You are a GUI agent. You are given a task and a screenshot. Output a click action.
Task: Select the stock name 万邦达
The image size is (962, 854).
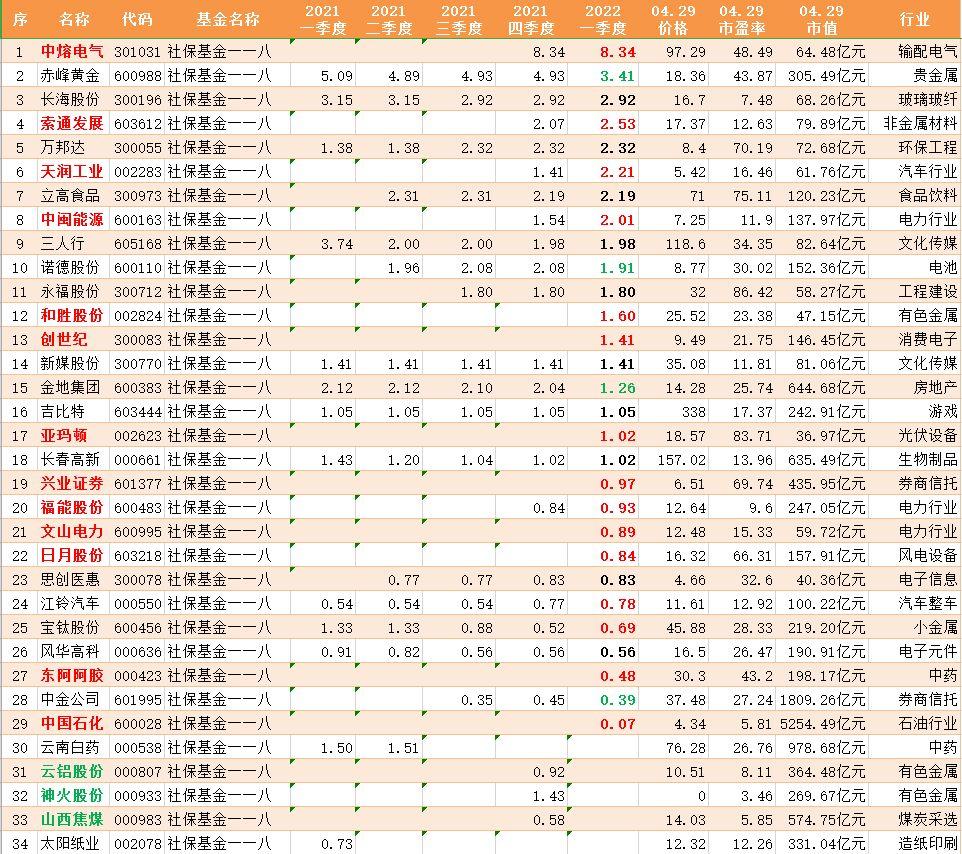point(63,148)
